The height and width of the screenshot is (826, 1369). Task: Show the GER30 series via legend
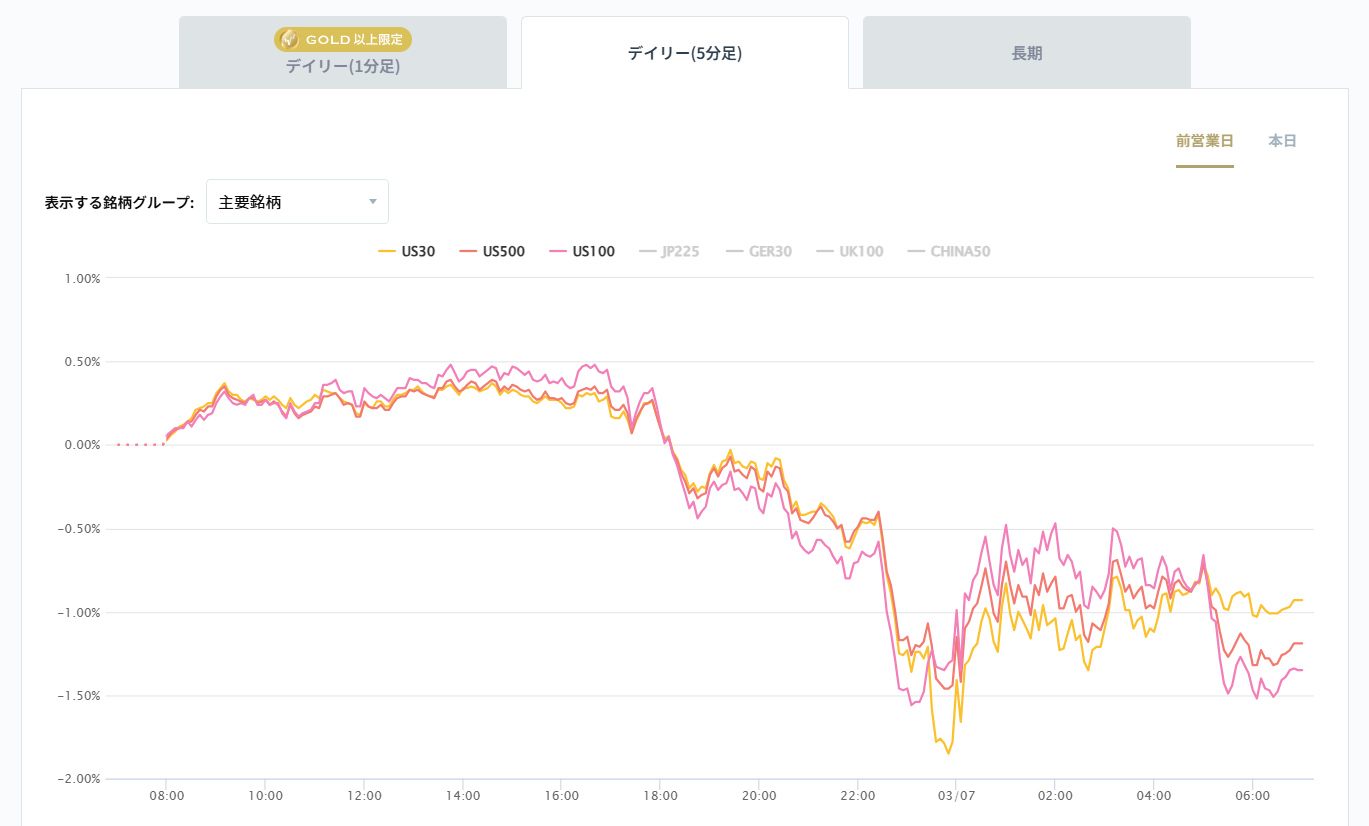pyautogui.click(x=759, y=252)
